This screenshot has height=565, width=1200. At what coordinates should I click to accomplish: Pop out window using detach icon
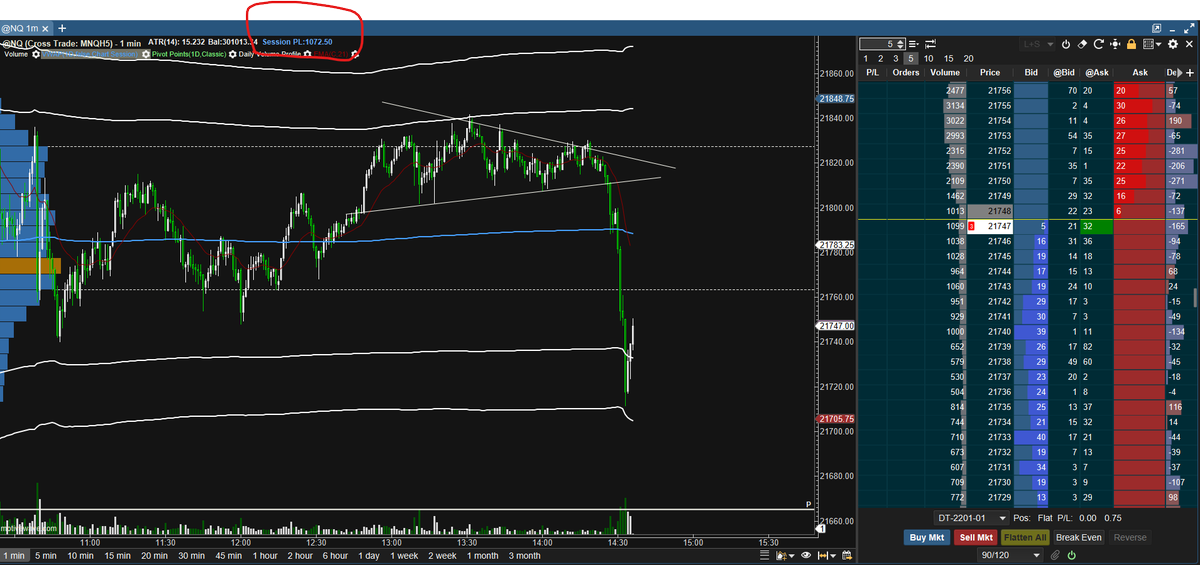[1157, 28]
